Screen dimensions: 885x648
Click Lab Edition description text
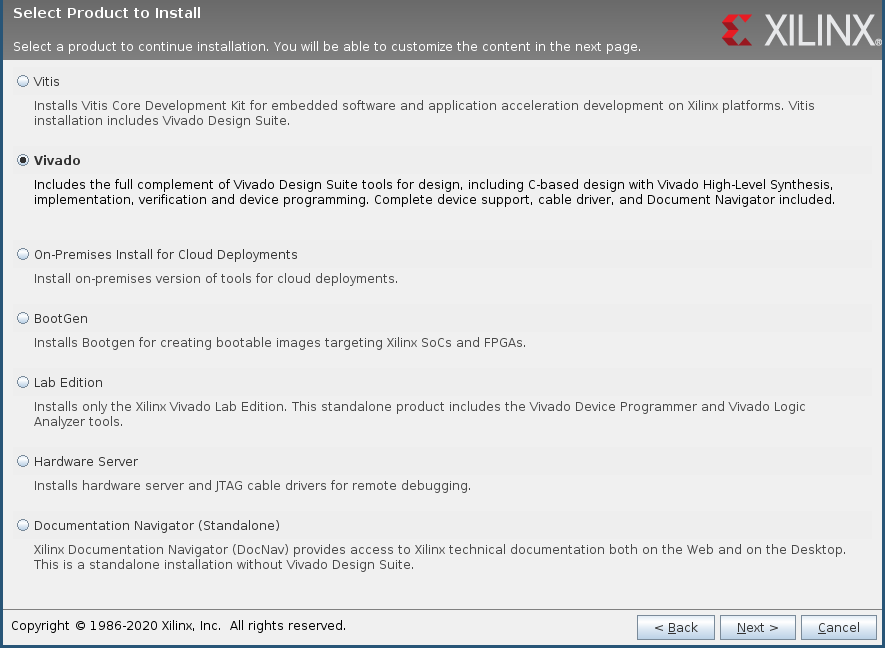click(x=419, y=414)
